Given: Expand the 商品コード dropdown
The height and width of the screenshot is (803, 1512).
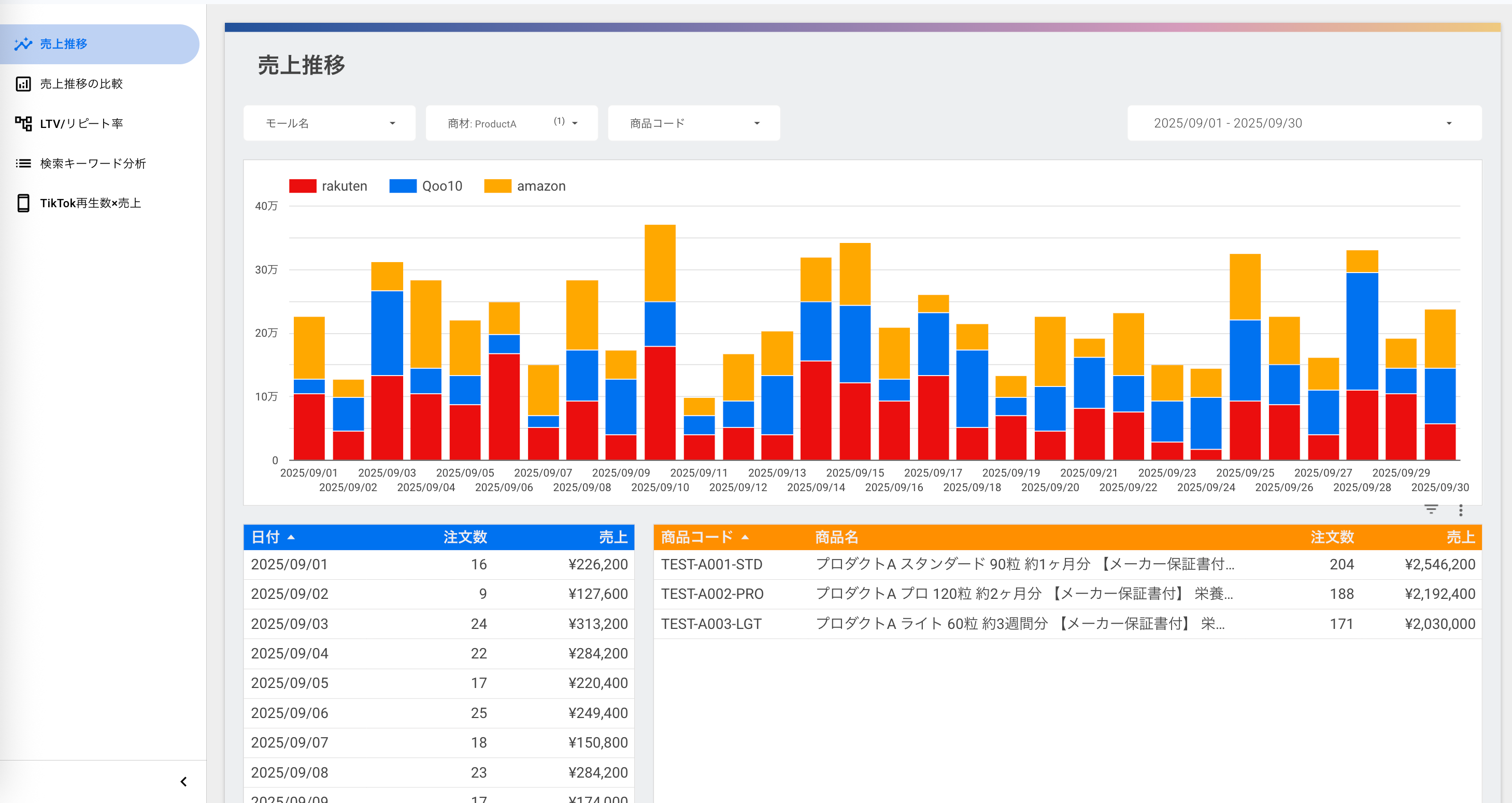Looking at the screenshot, I should point(693,123).
